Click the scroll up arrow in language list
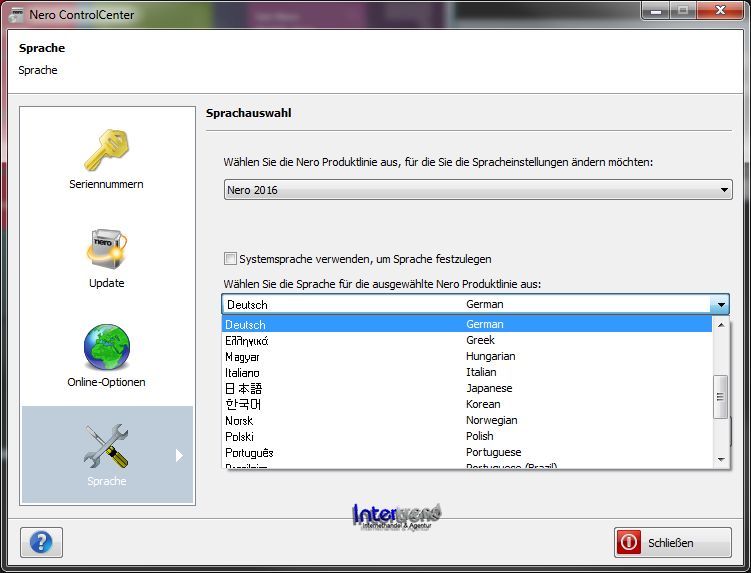 click(x=720, y=325)
